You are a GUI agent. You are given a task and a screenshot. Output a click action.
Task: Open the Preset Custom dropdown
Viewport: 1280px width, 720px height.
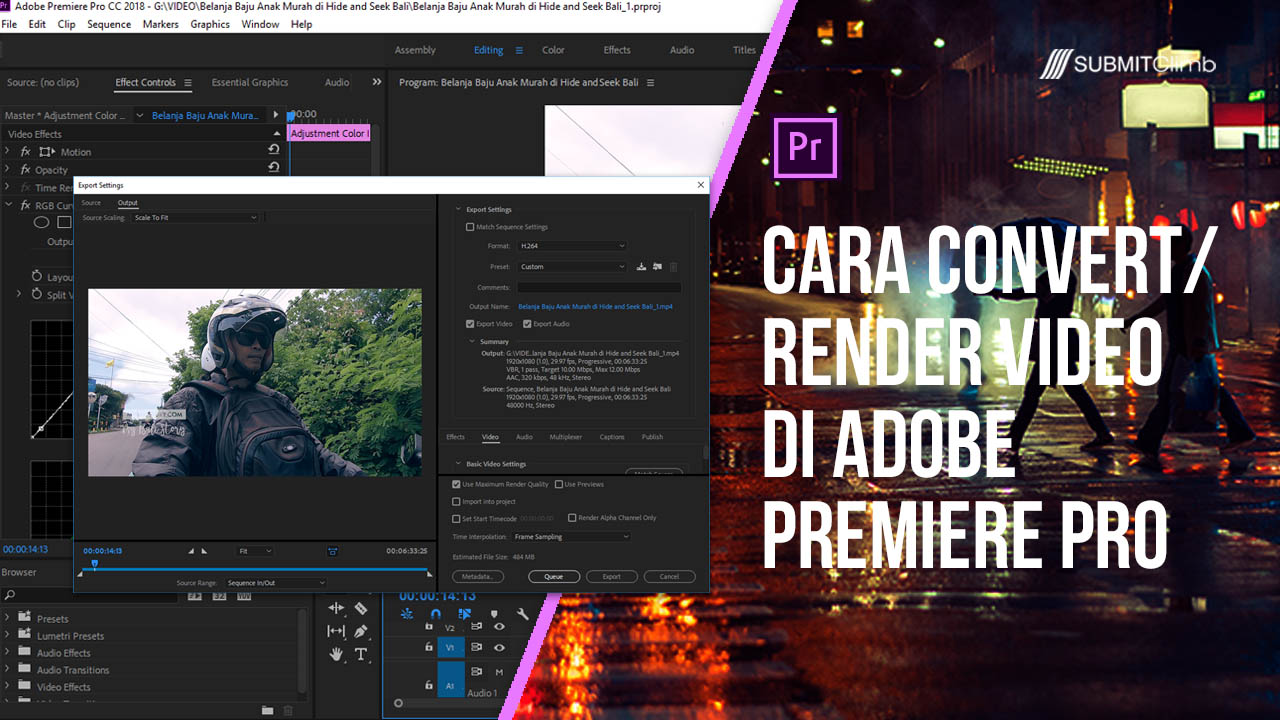pos(572,267)
